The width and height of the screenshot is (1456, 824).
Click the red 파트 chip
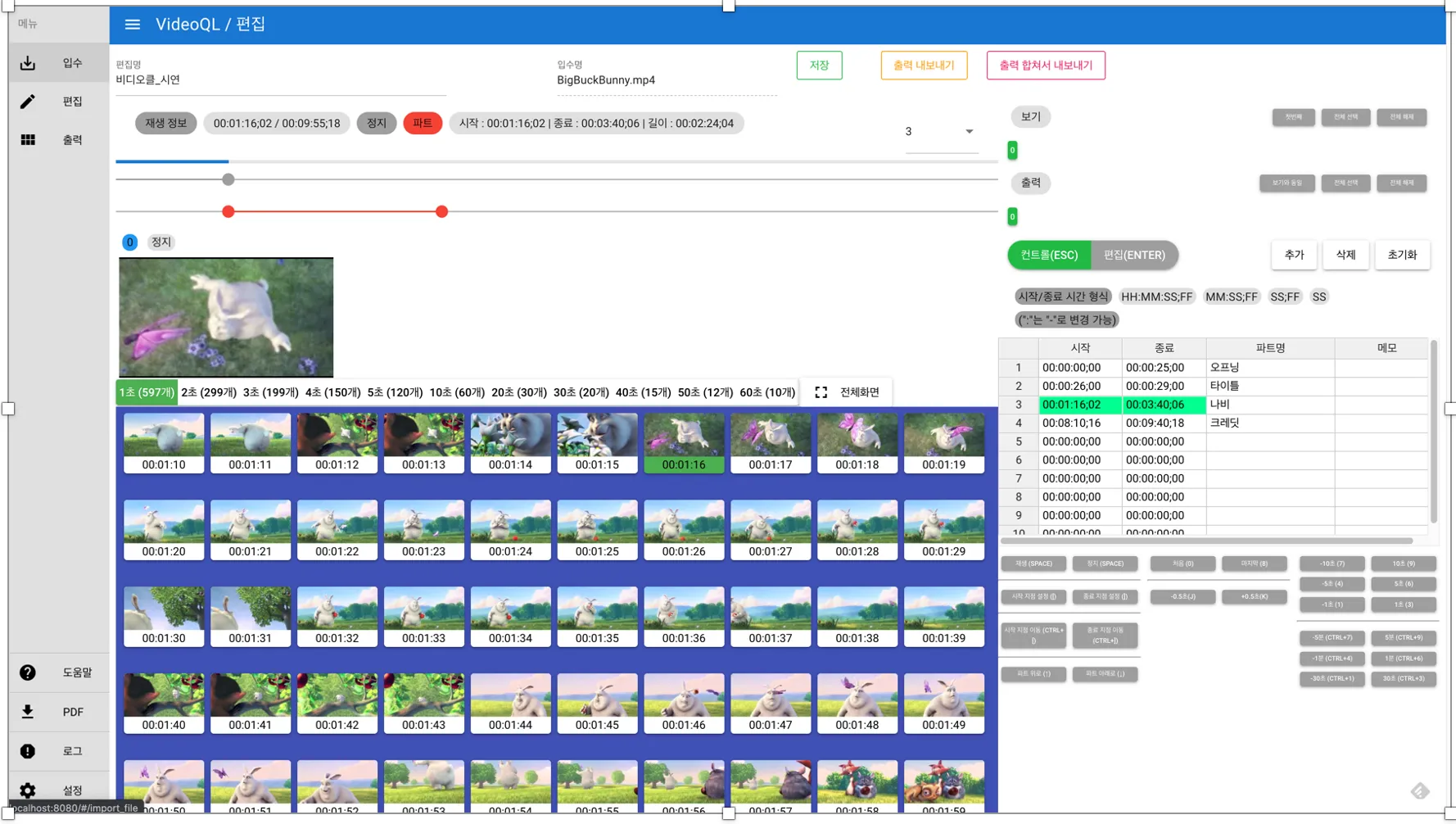click(423, 124)
